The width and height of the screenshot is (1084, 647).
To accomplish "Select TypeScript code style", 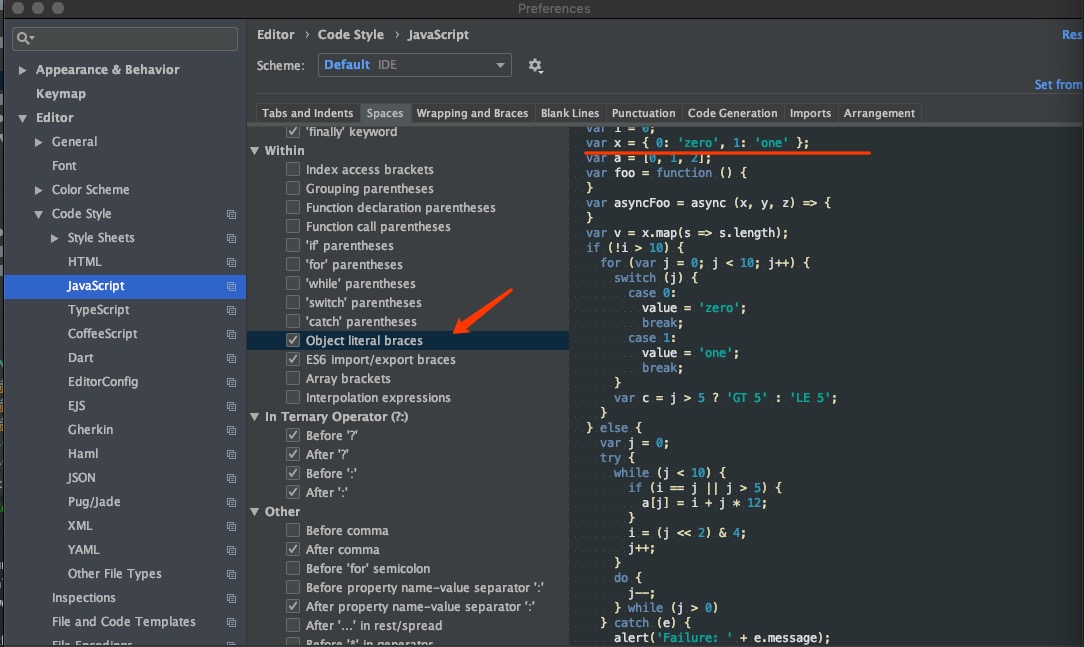I will point(99,310).
